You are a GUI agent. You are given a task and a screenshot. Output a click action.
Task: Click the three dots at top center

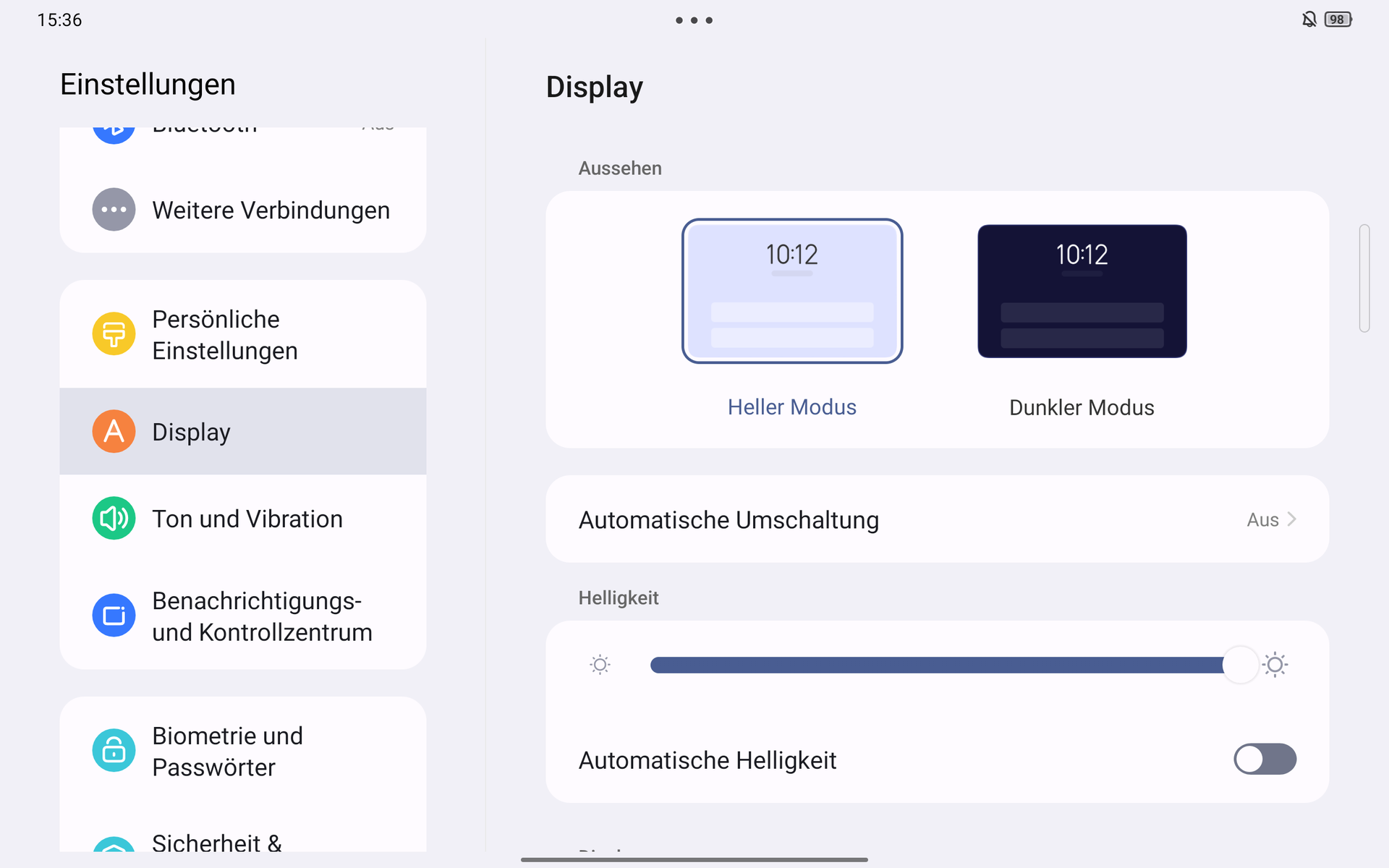tap(694, 20)
